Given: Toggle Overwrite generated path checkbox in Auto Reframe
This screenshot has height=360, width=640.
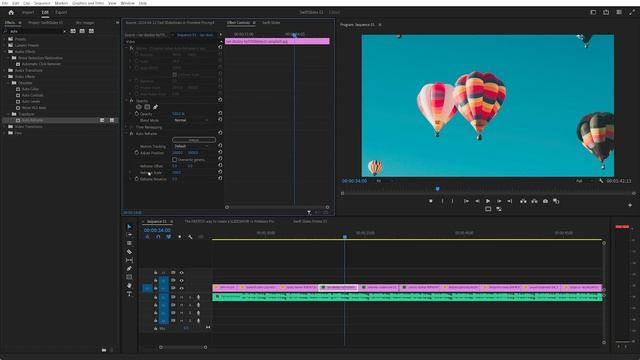Looking at the screenshot, I should [x=175, y=160].
